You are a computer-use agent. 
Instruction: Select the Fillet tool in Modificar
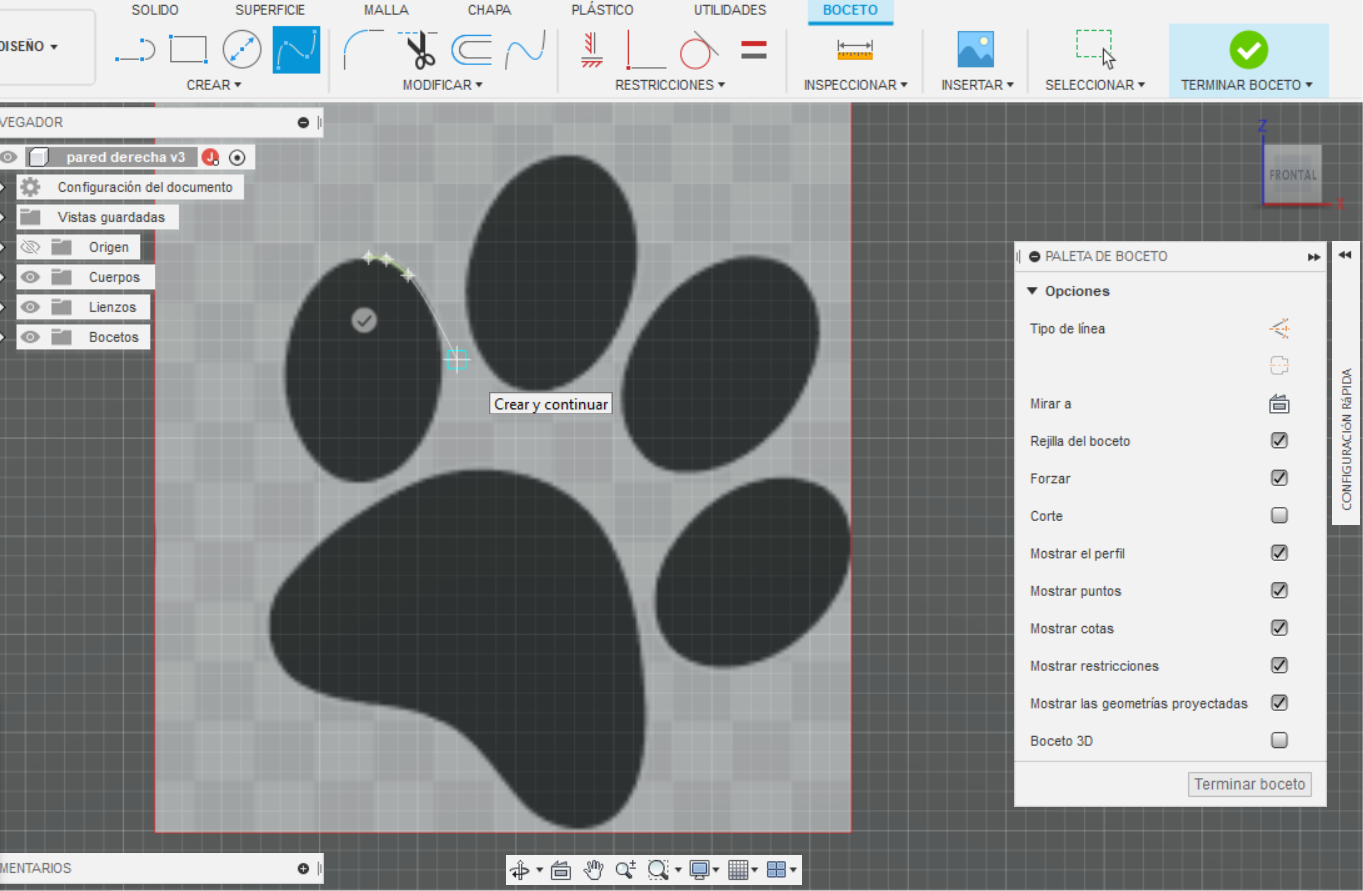pyautogui.click(x=362, y=49)
